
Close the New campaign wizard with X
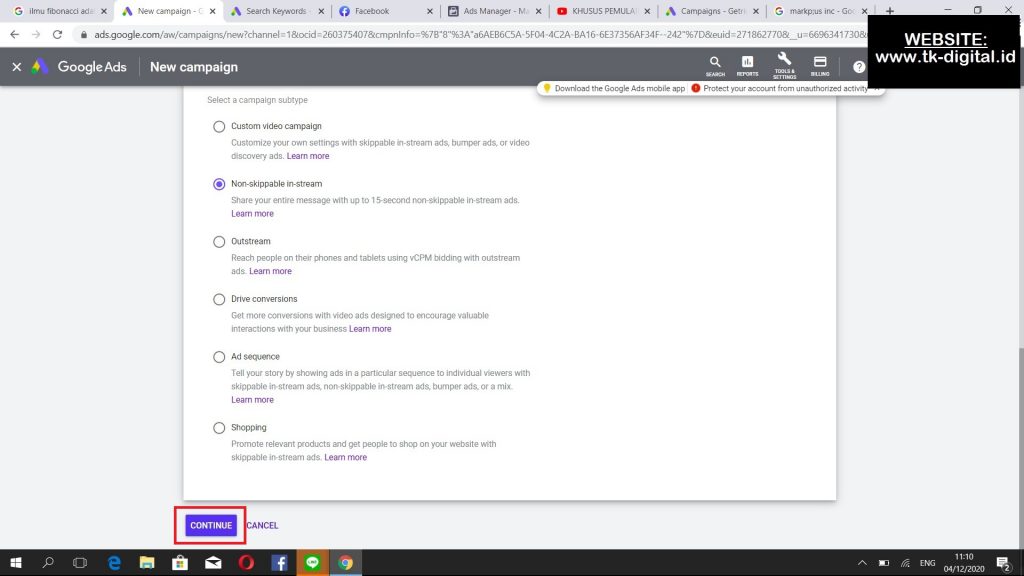pos(16,67)
